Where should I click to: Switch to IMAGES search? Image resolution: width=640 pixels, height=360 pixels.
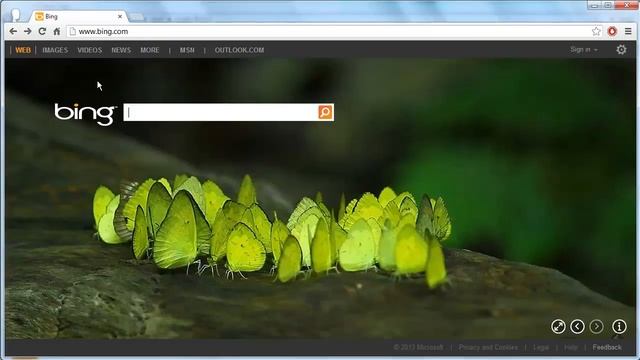(55, 50)
